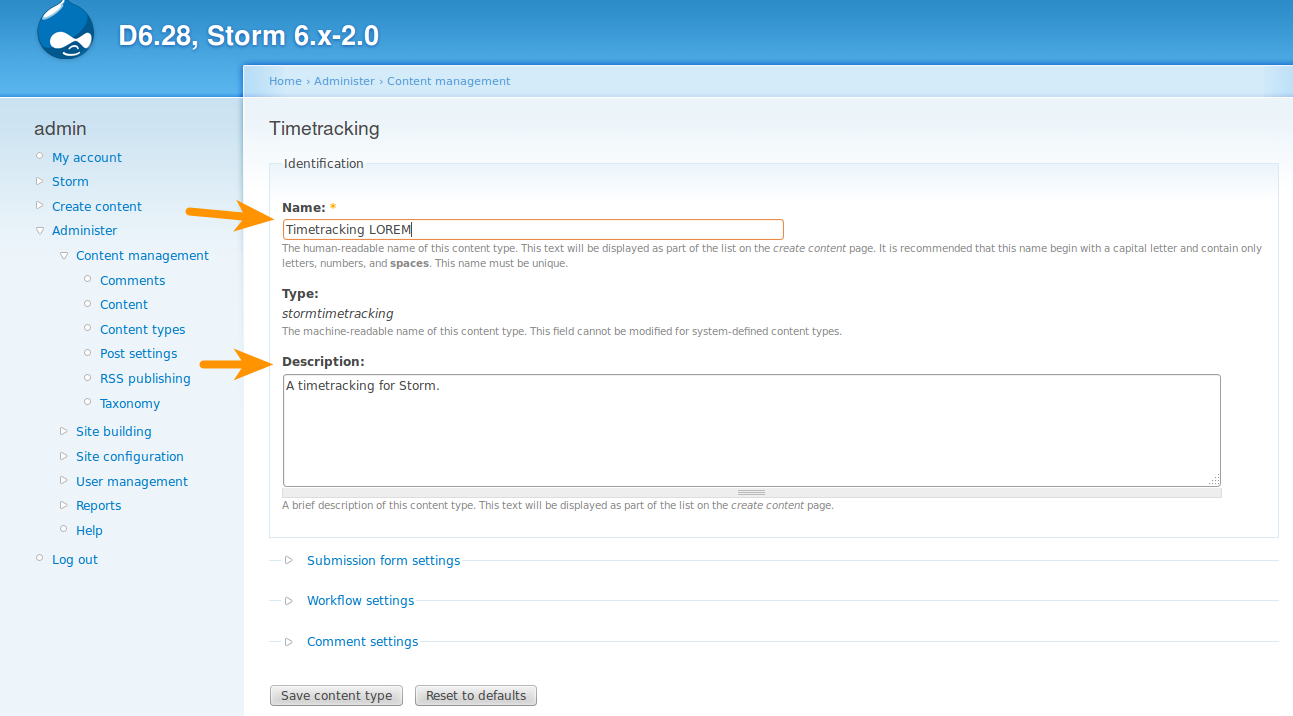This screenshot has width=1293, height=716.
Task: Open Taxonomy in sidebar
Action: pos(130,403)
